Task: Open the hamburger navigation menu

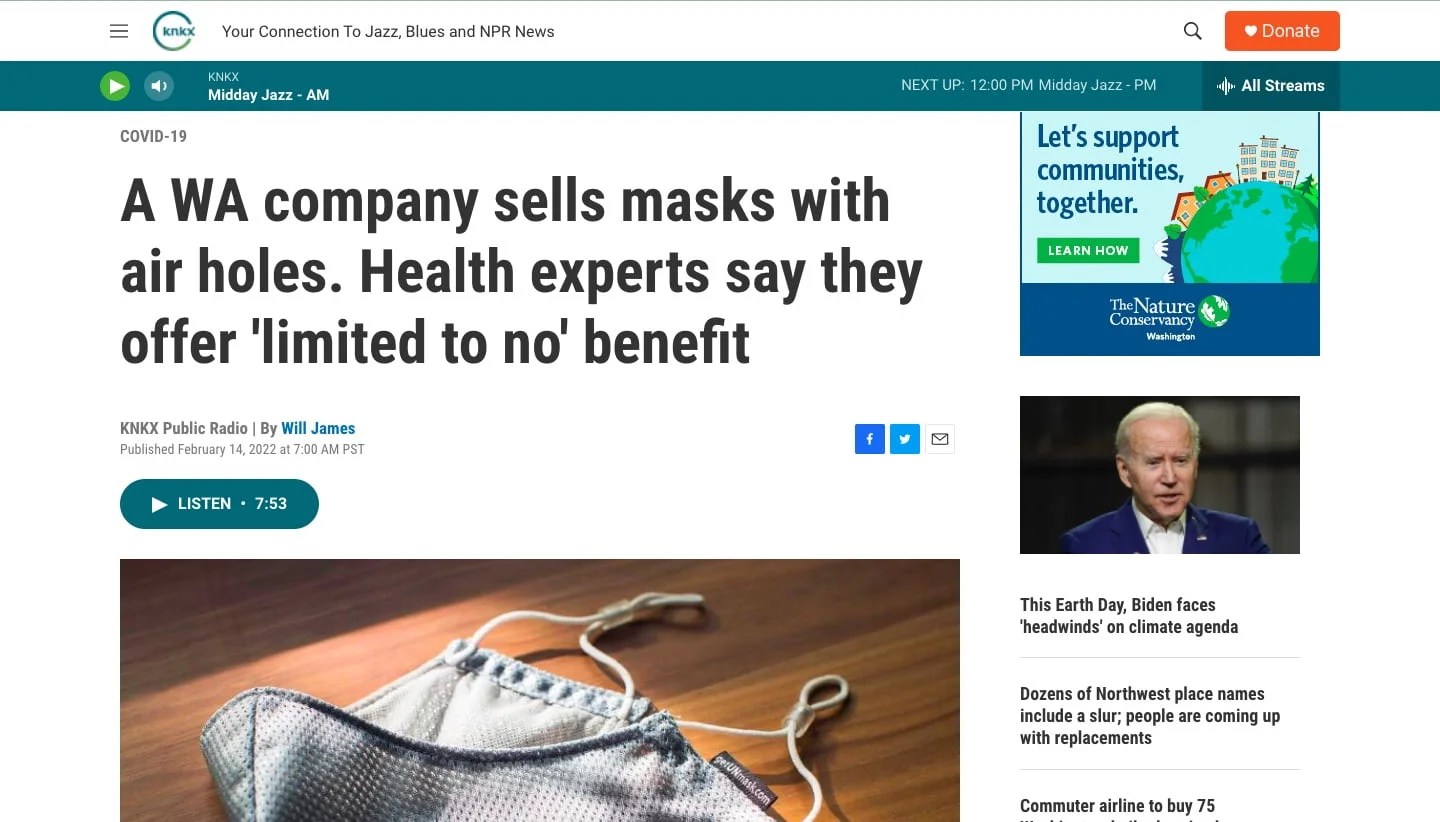Action: pyautogui.click(x=119, y=31)
